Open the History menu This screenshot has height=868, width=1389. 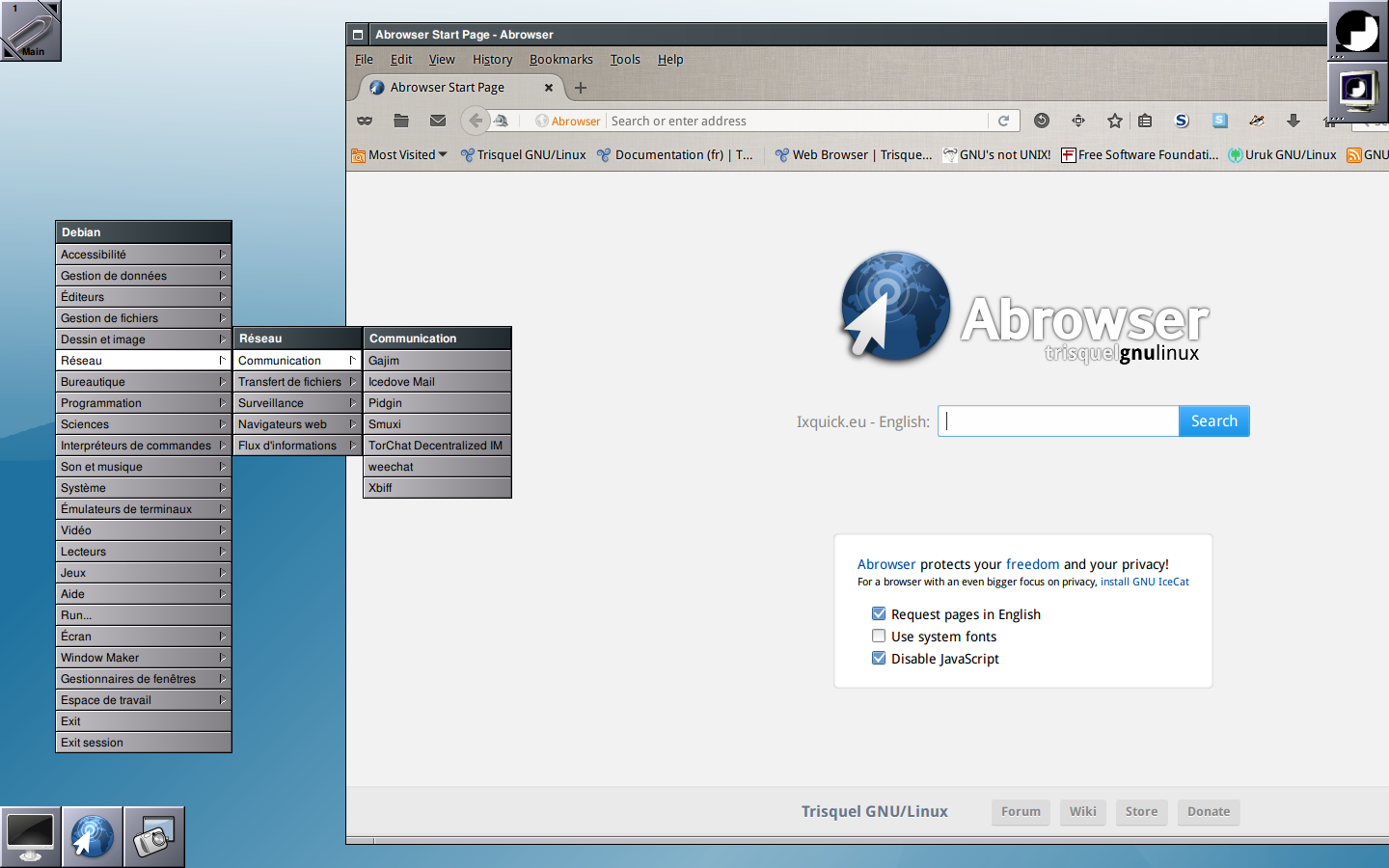[x=492, y=60]
